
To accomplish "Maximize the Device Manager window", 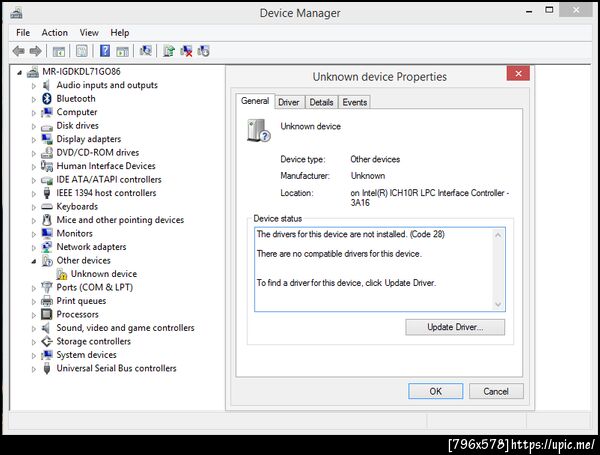I will tap(549, 10).
